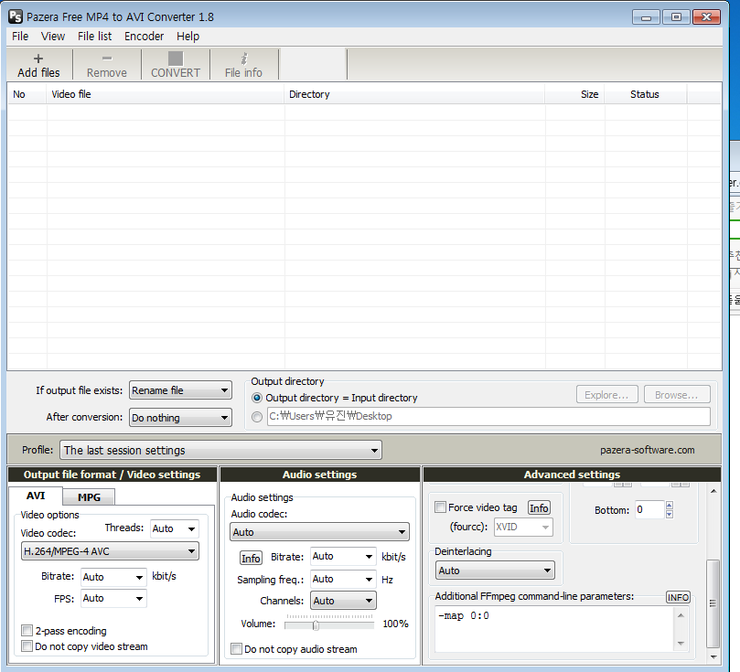Increase Bottom value with up arrow

[669, 505]
